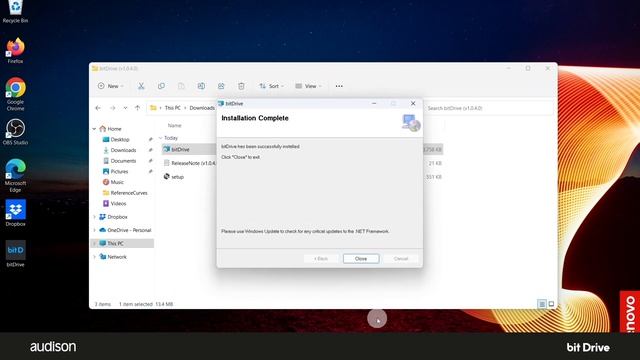Click the Share icon in Explorer toolbar

click(221, 86)
